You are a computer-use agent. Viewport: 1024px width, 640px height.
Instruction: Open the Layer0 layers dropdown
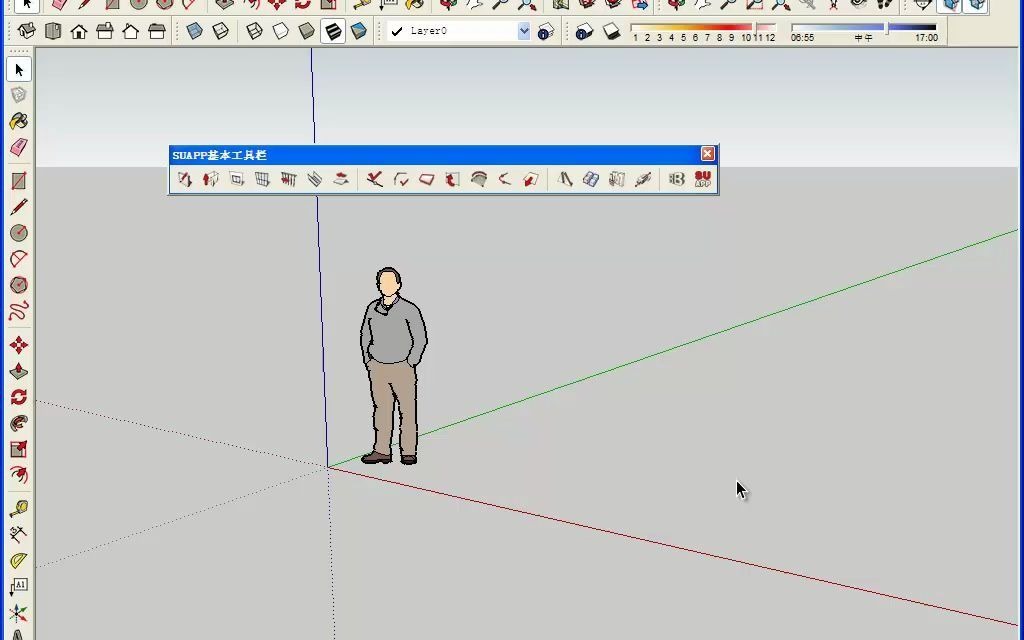coord(524,31)
